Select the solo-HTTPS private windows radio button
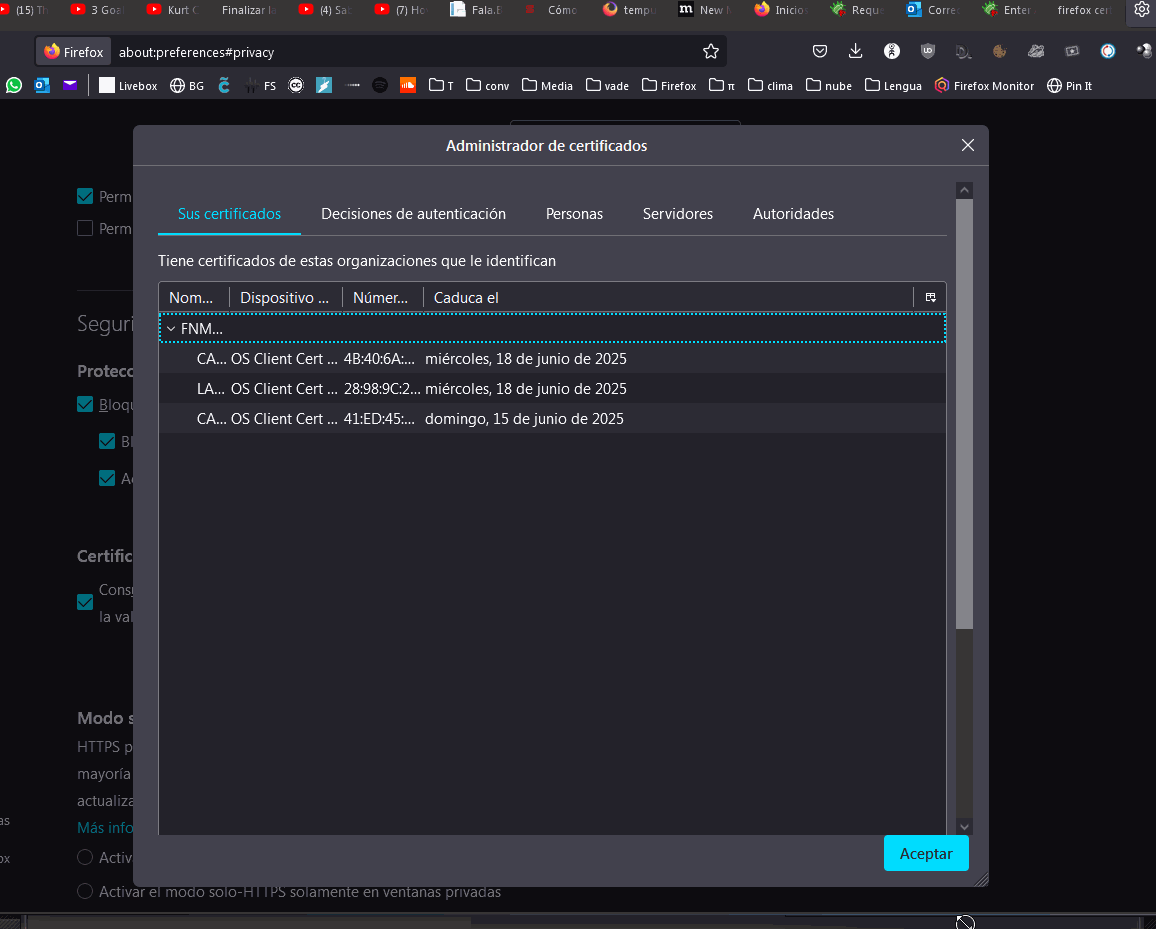 point(85,891)
